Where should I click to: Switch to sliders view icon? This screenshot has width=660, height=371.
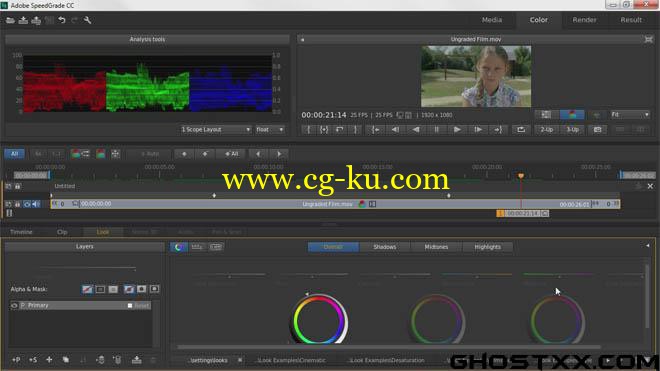(x=197, y=247)
